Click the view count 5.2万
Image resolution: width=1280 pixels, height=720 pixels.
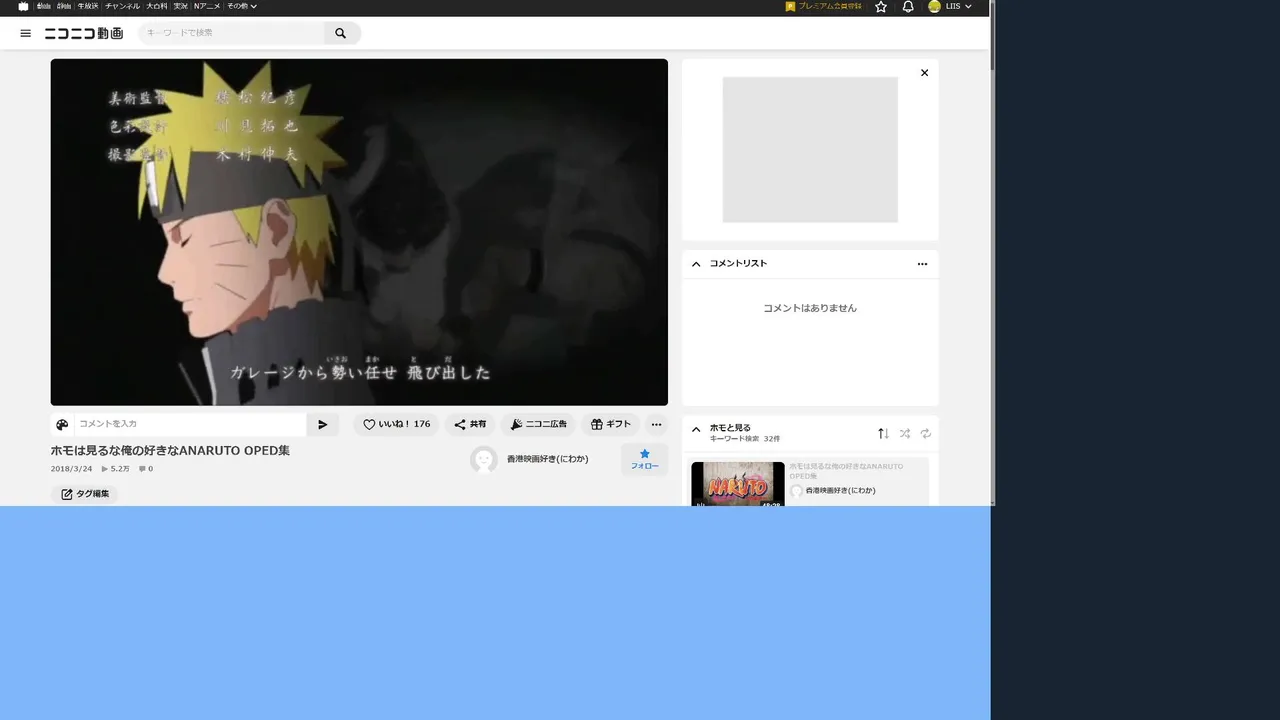point(116,469)
